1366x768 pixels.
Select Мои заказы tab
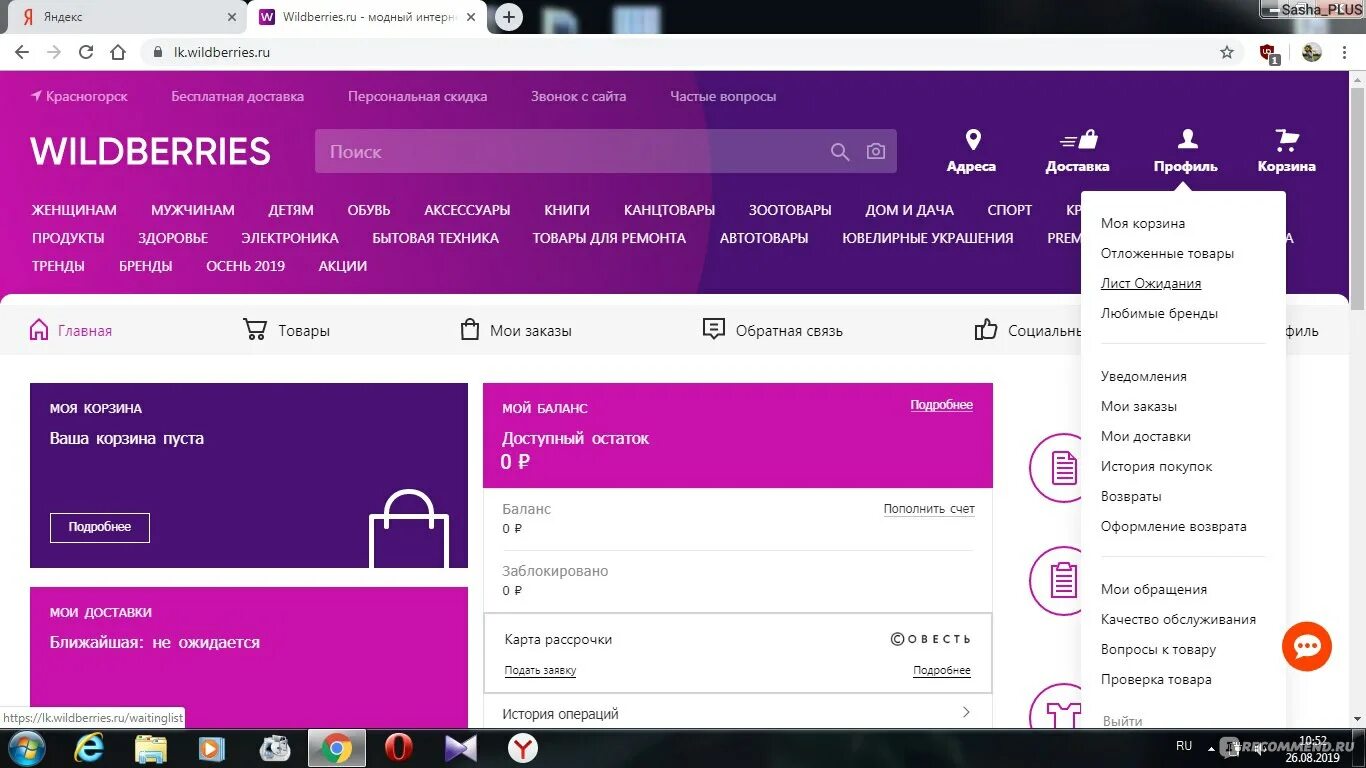[515, 330]
